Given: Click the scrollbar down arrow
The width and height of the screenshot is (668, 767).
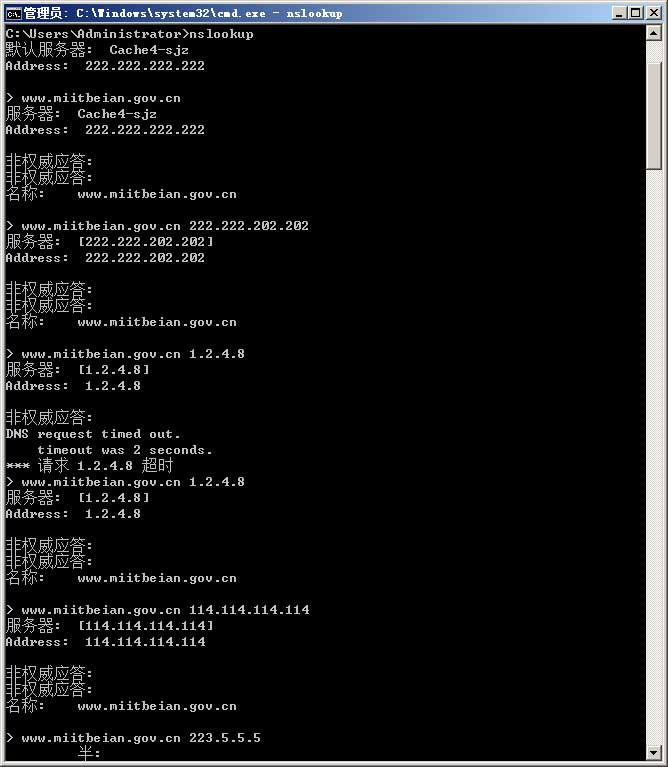Looking at the screenshot, I should coord(654,752).
